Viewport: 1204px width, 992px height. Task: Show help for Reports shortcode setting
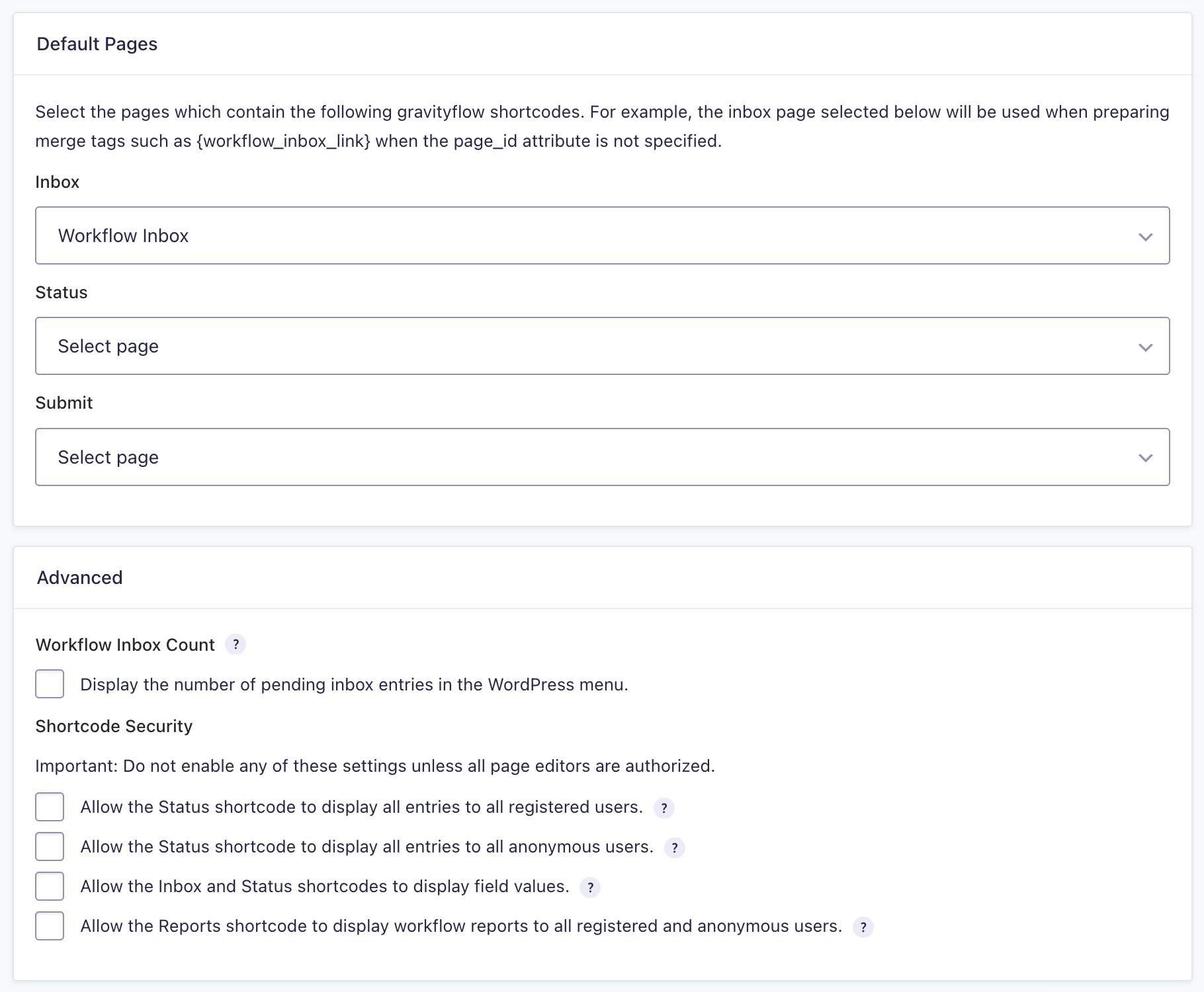click(x=863, y=927)
